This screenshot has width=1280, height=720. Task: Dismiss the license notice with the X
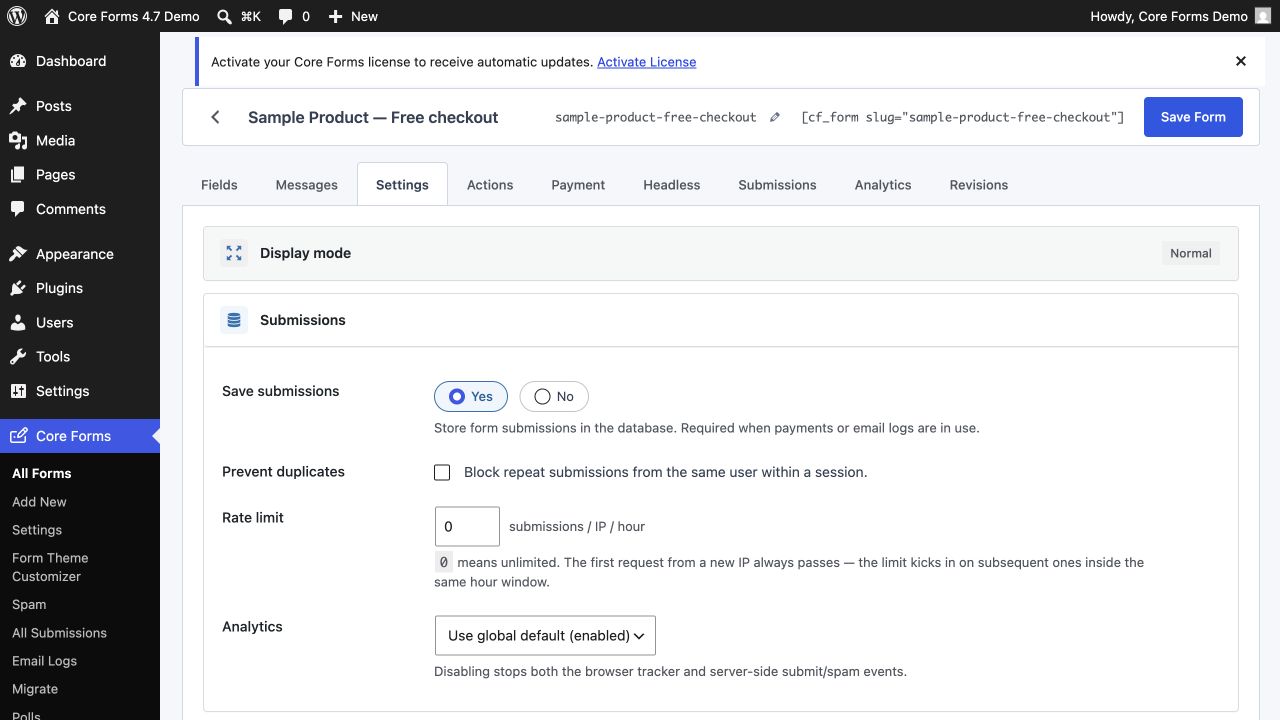click(x=1241, y=61)
